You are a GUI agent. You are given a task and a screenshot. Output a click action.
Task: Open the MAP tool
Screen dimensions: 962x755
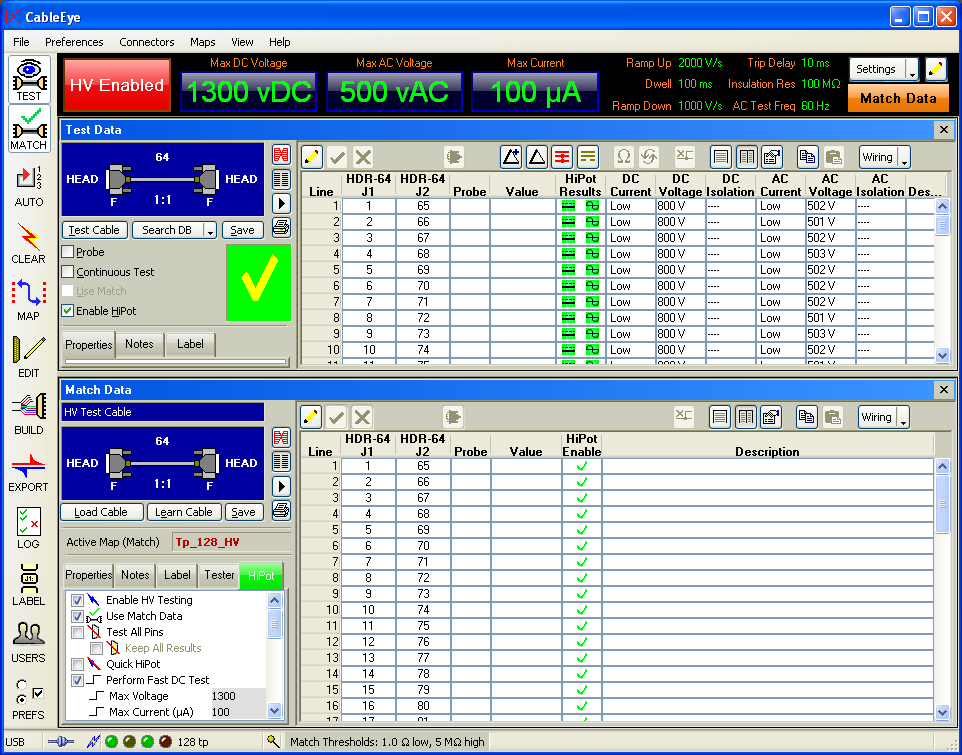tap(29, 301)
